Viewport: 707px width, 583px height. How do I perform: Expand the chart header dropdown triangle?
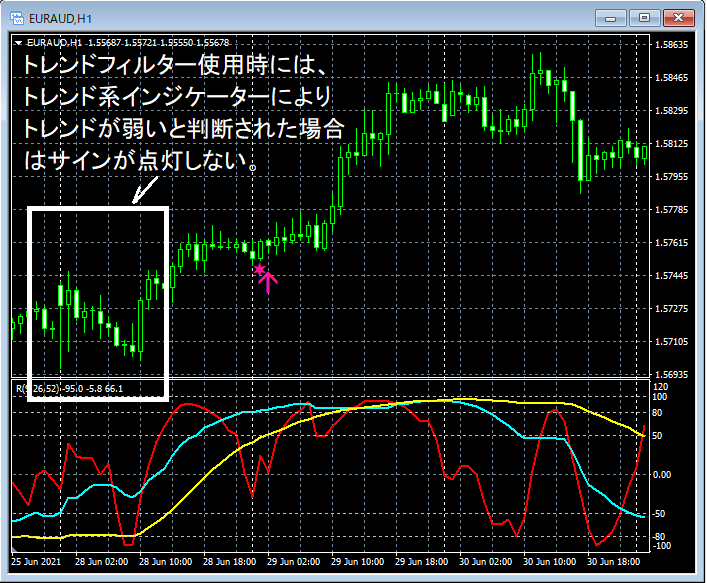pyautogui.click(x=18, y=43)
